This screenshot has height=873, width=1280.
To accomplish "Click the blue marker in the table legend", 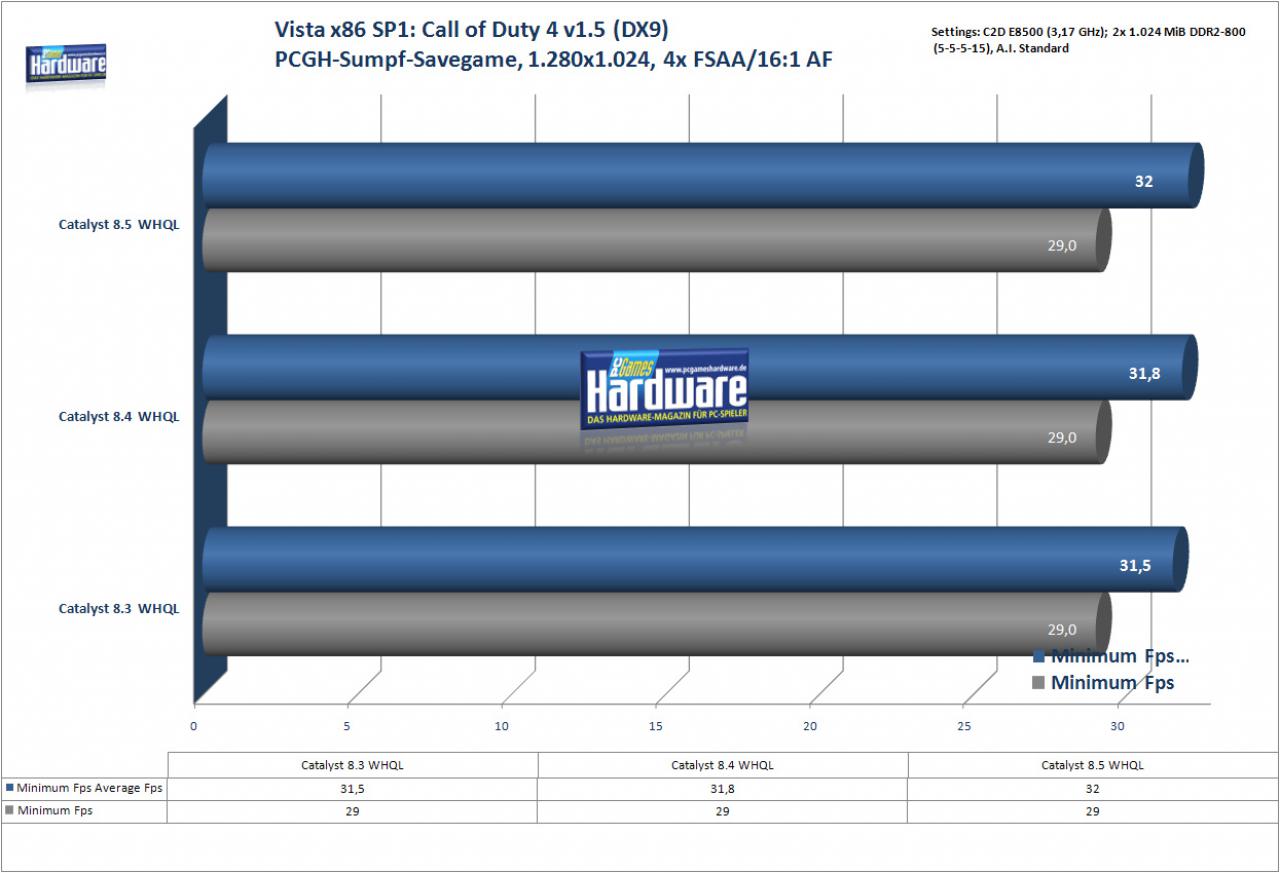I will (10, 788).
